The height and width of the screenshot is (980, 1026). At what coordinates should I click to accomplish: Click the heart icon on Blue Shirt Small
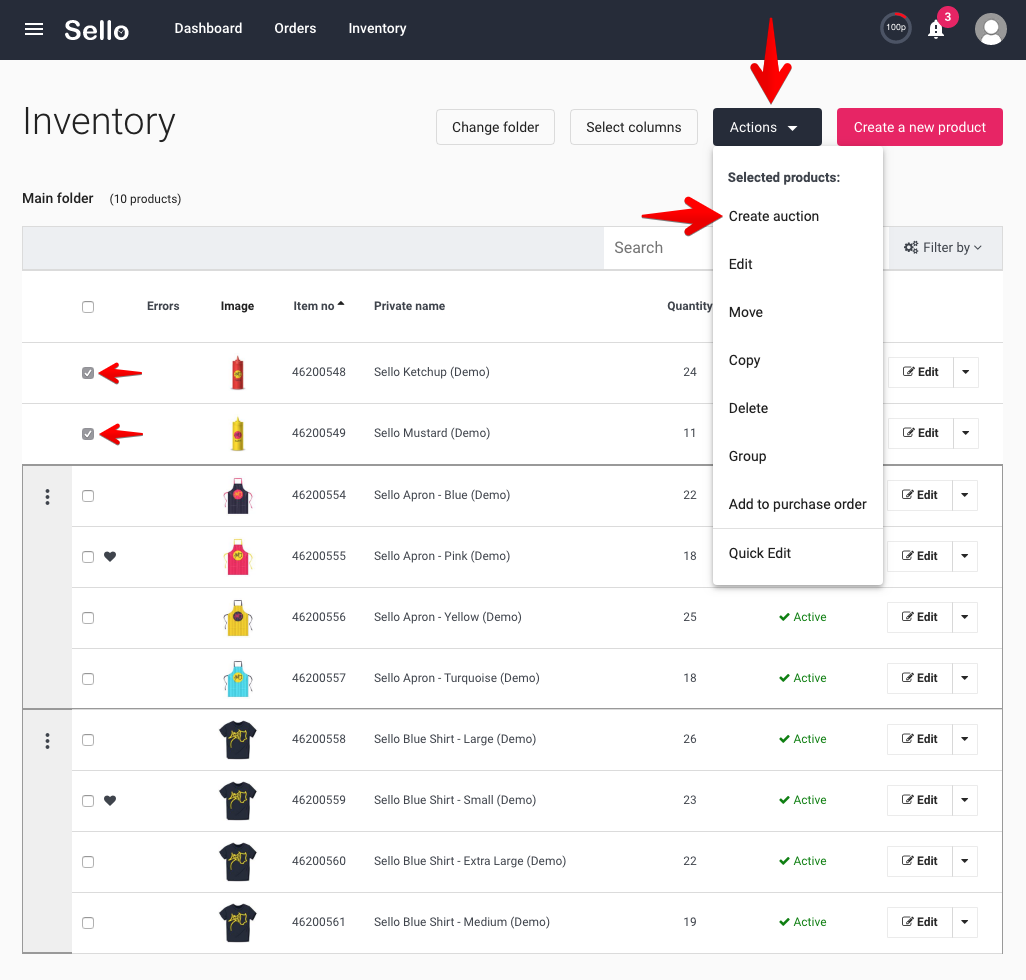tap(110, 800)
